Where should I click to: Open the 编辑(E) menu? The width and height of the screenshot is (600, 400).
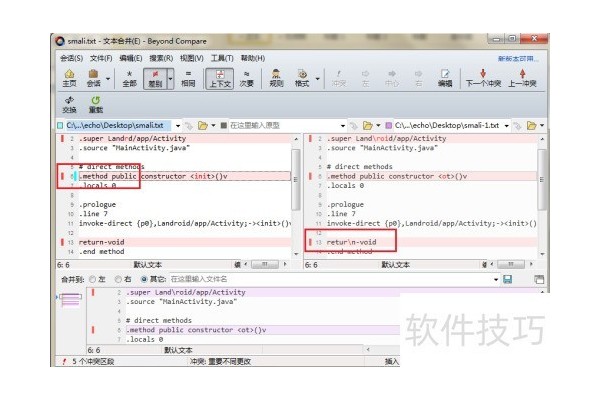(x=130, y=58)
